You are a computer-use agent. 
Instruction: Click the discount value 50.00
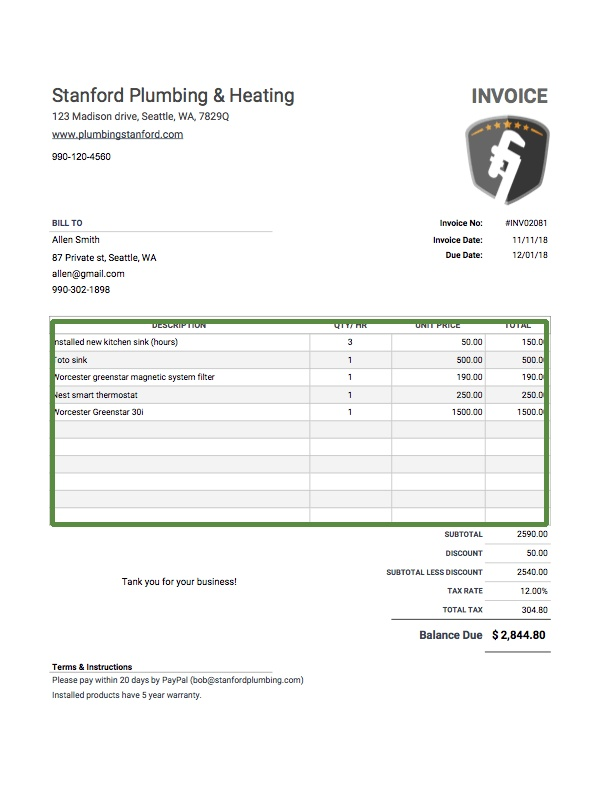point(537,553)
